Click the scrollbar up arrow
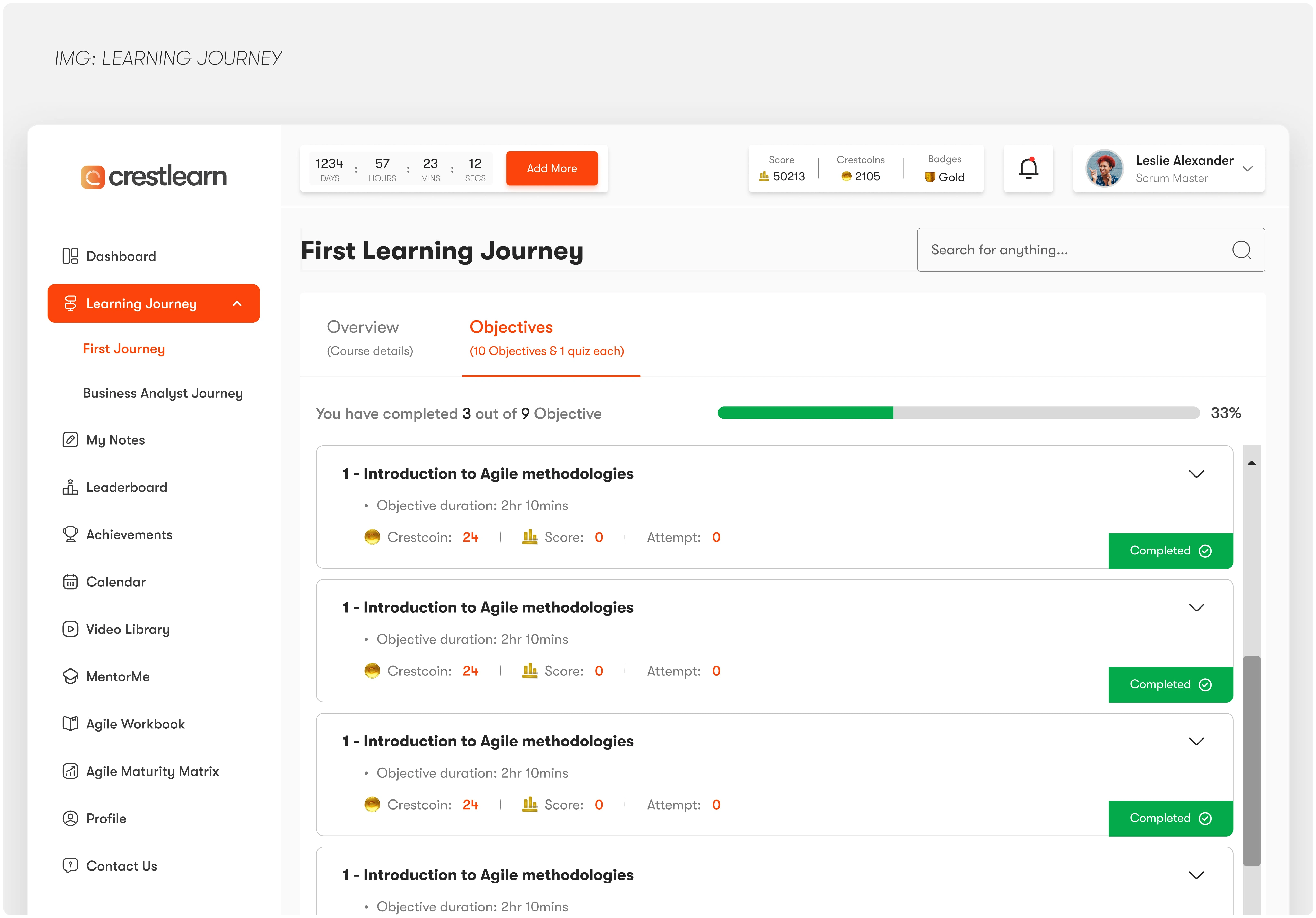Screen dimensions: 1316x918 tap(1252, 463)
